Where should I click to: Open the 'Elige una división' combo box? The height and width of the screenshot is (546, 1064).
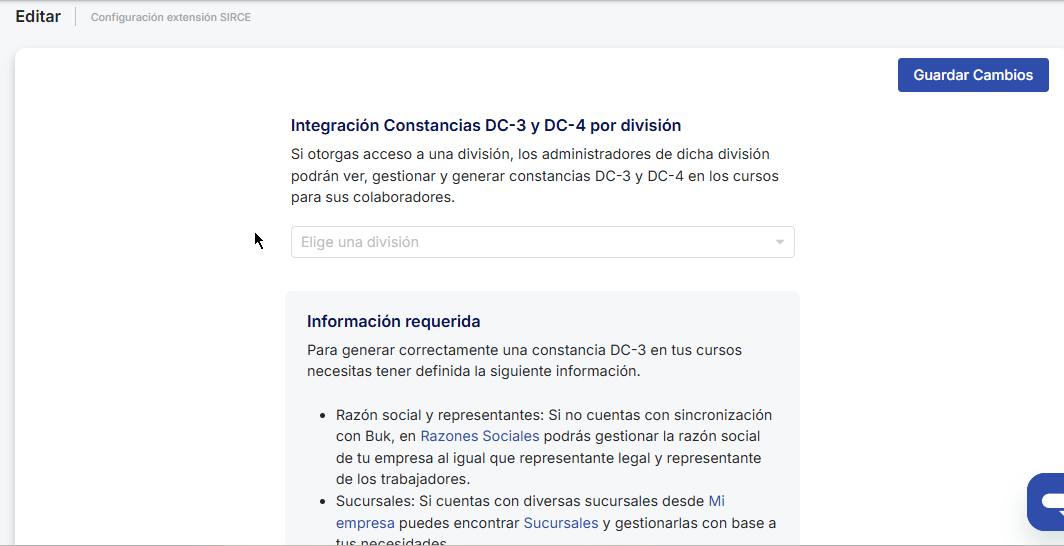click(x=530, y=242)
